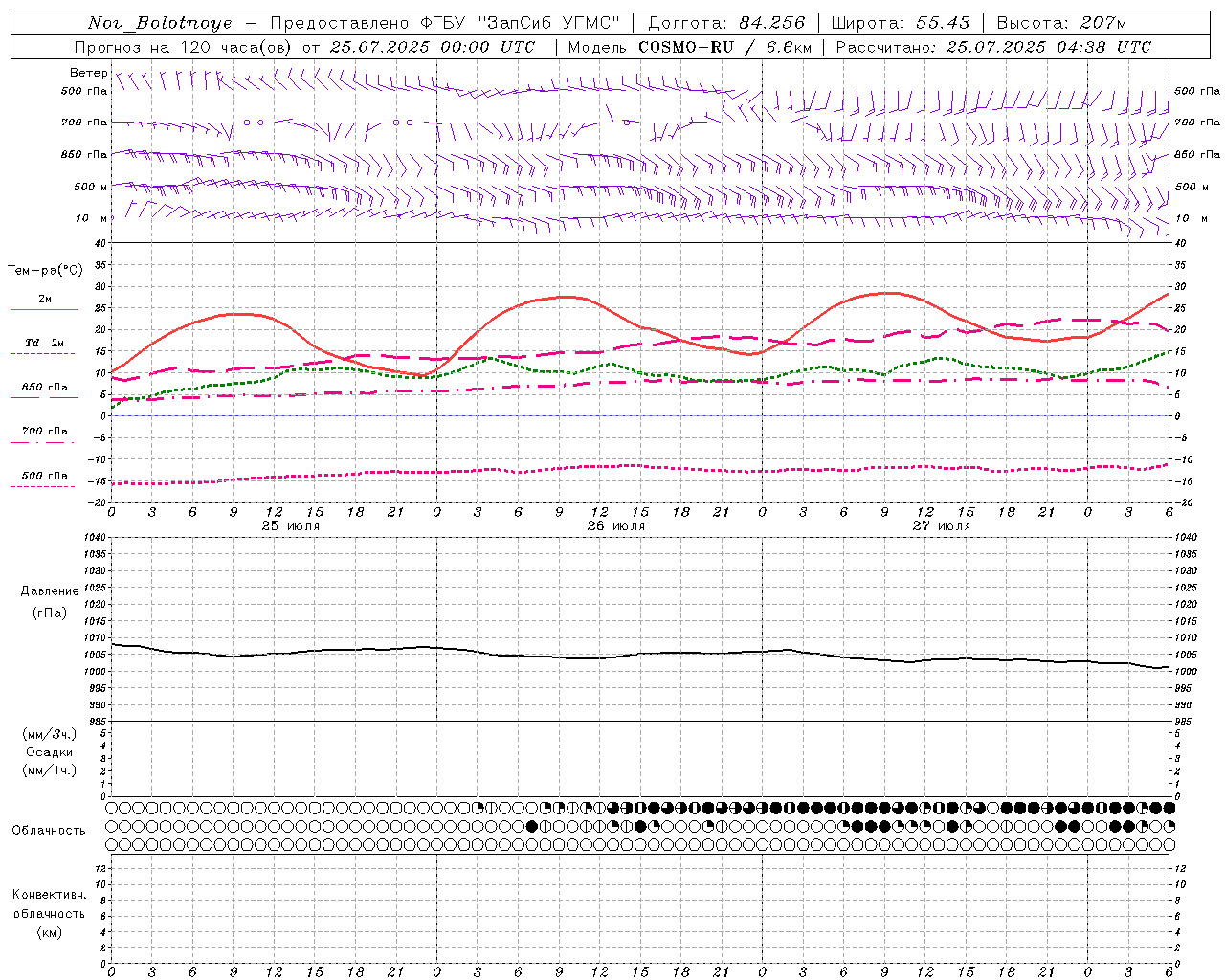The height and width of the screenshot is (980, 1225).
Task: Click the 'Долгота: 84.256' longitude value
Action: click(727, 23)
